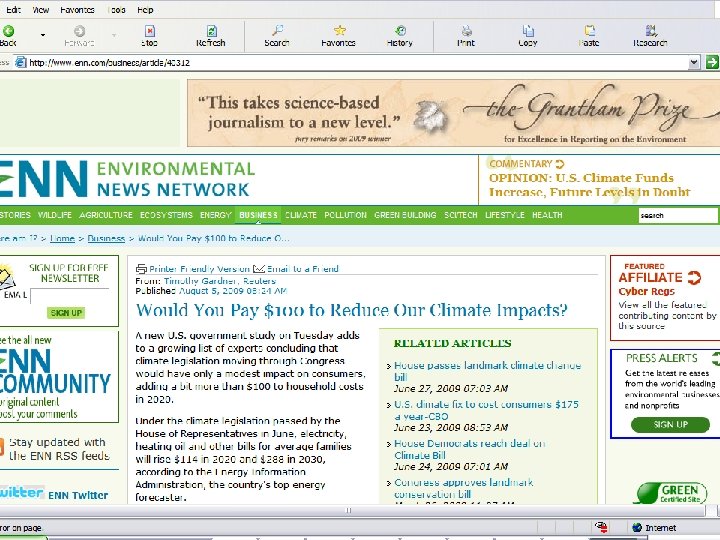Open the COMMENTARY arrow icon

coord(560,164)
